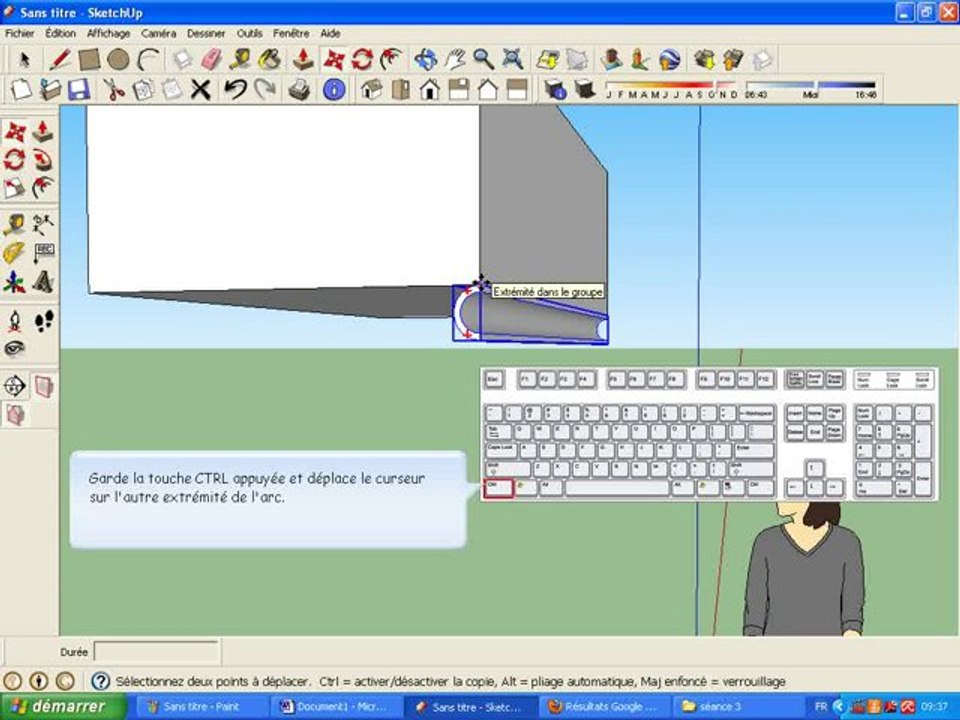Open the Dessiner menu
This screenshot has height=720, width=960.
click(x=206, y=34)
